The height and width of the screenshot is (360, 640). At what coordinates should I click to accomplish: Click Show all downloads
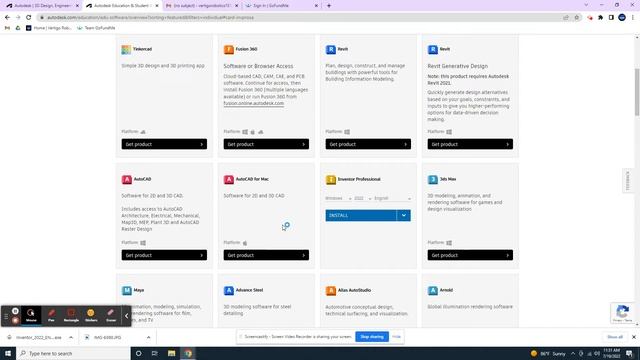point(615,337)
